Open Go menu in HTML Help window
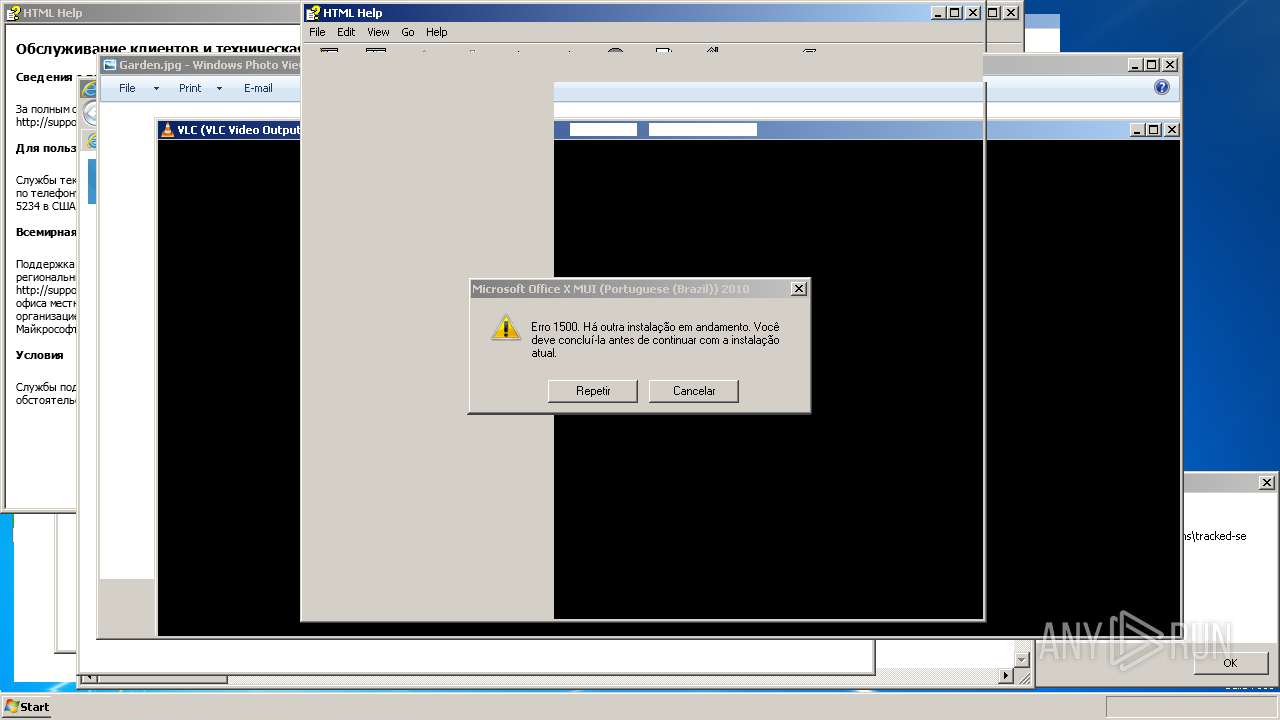This screenshot has height=720, width=1280. pyautogui.click(x=408, y=32)
